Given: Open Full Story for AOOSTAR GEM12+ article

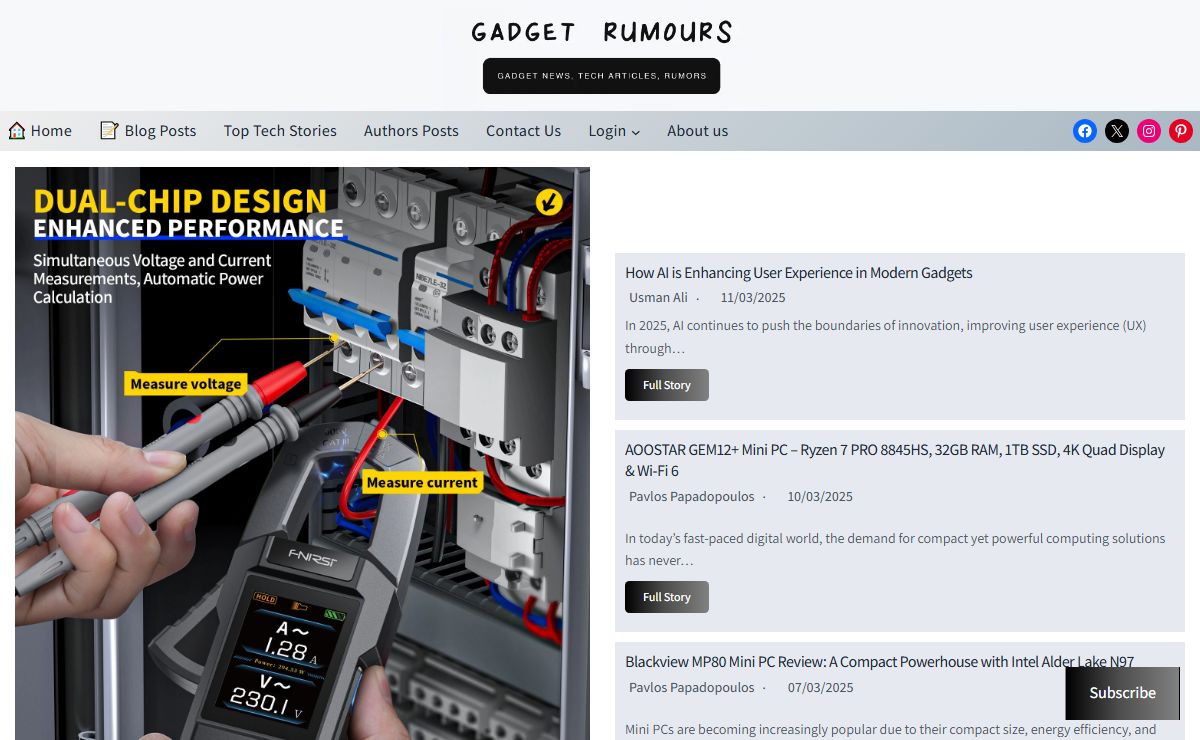Looking at the screenshot, I should [667, 597].
